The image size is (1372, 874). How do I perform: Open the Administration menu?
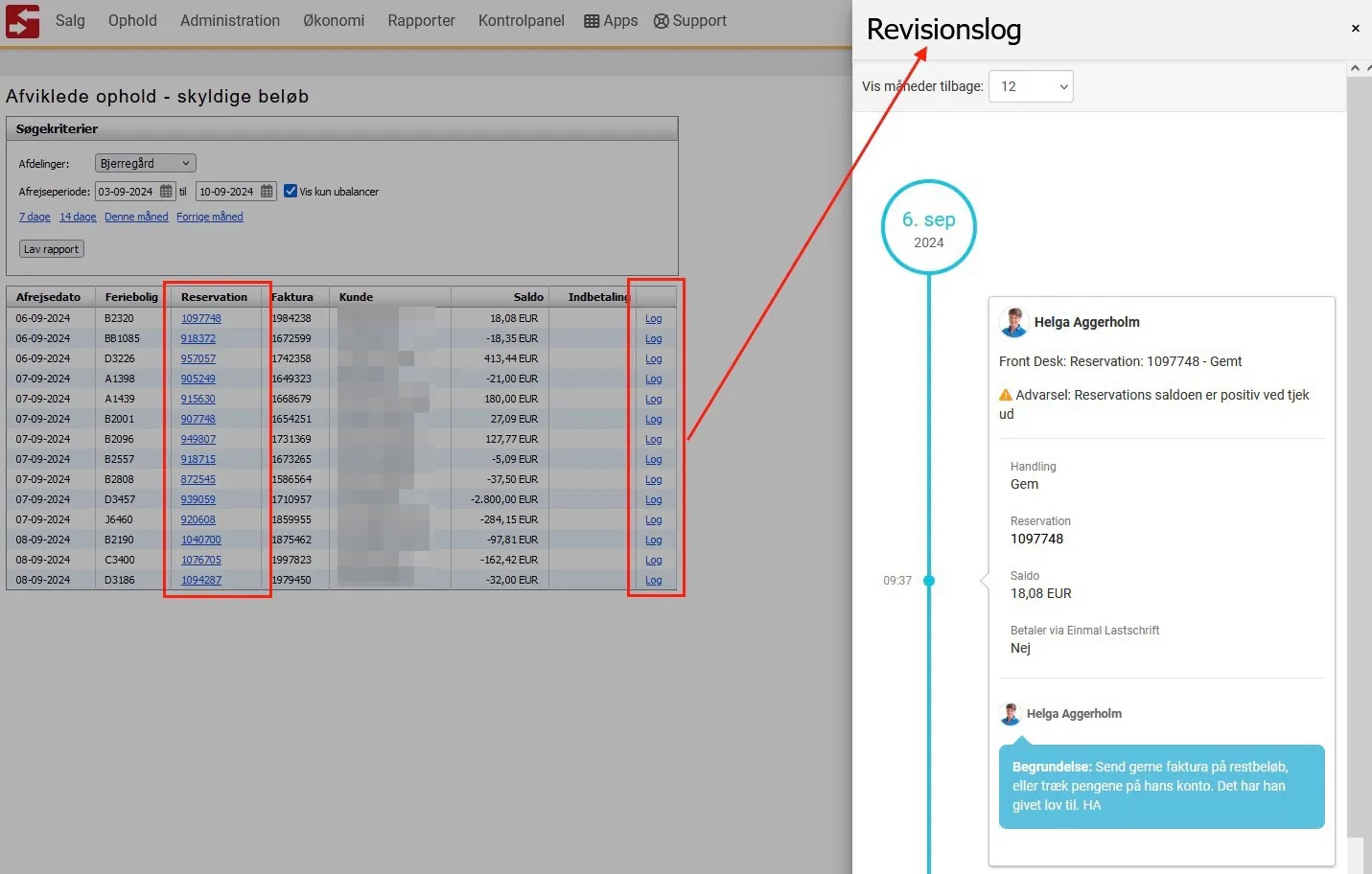pyautogui.click(x=230, y=21)
